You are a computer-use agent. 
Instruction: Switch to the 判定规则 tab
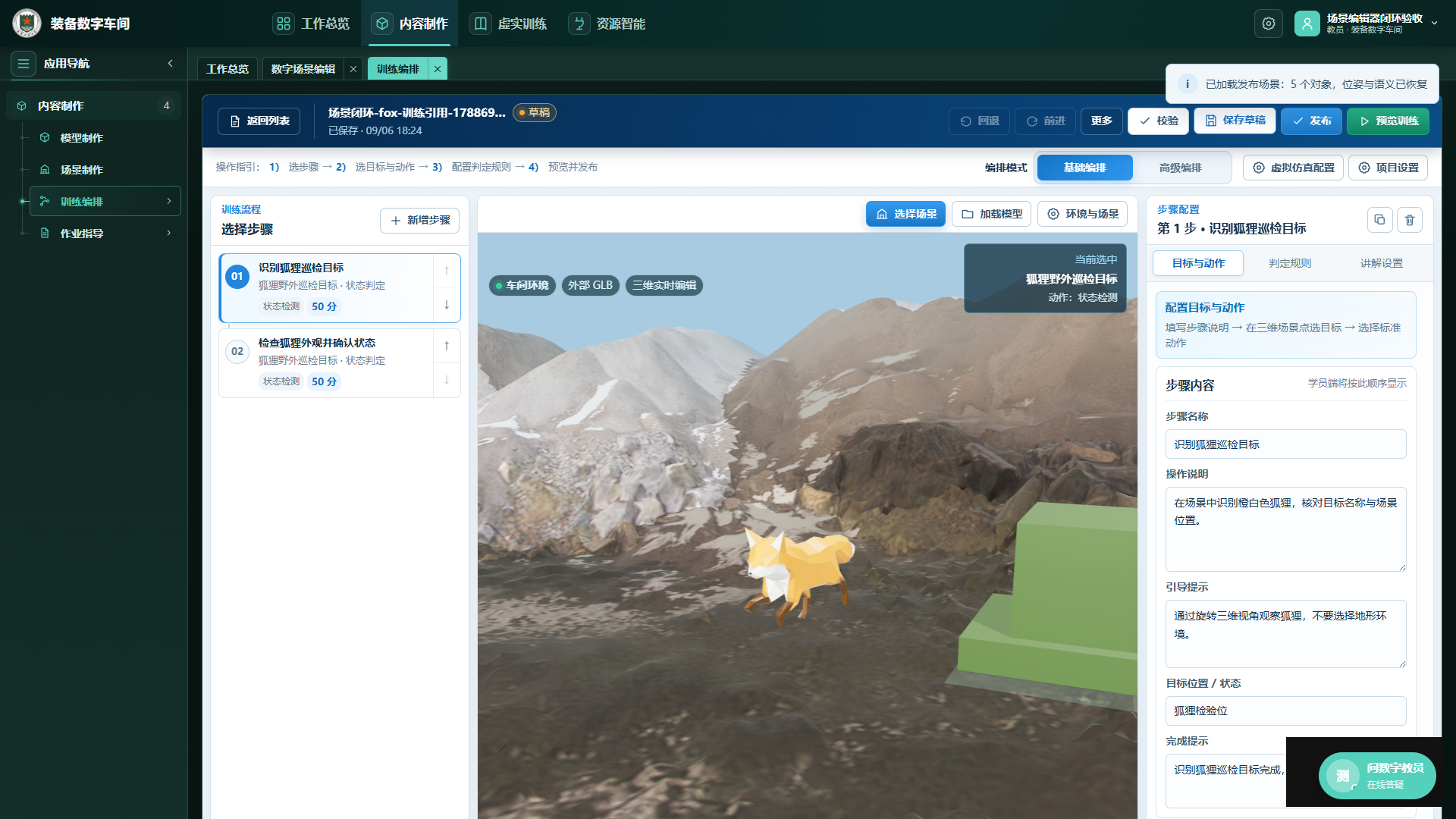coord(1290,263)
